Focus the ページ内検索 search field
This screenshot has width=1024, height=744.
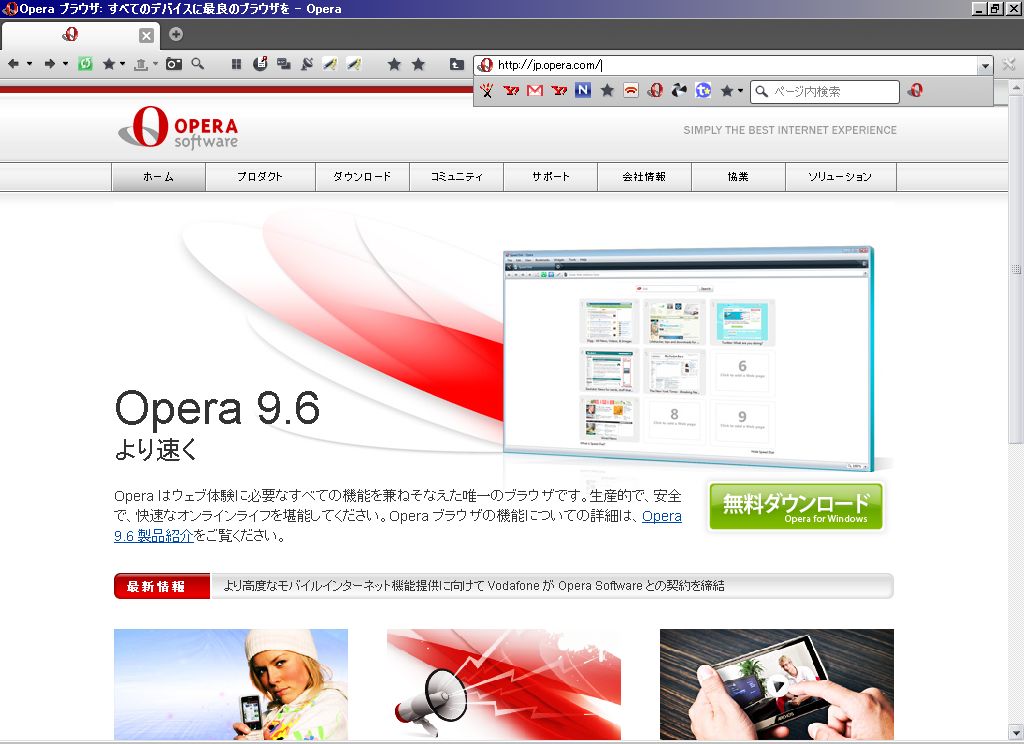point(825,91)
